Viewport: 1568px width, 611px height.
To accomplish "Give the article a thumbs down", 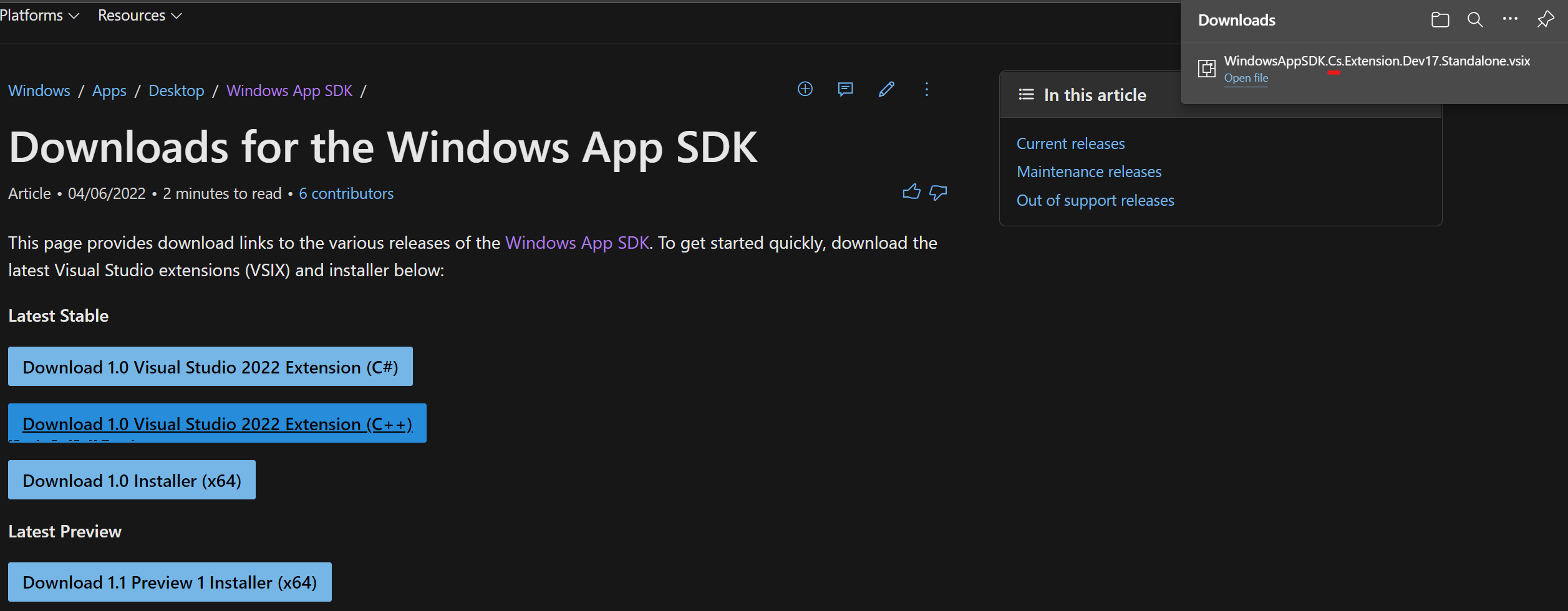I will (x=939, y=193).
